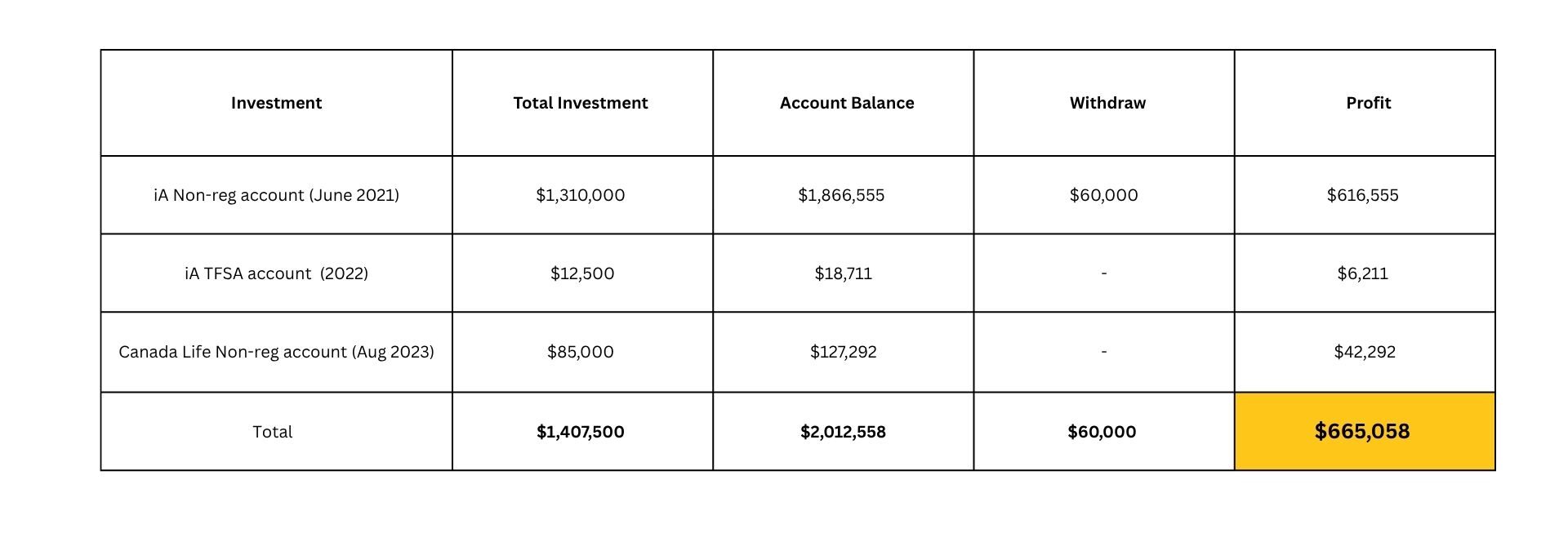Click the $6,211 profit cell
1568x551 pixels.
(1362, 273)
